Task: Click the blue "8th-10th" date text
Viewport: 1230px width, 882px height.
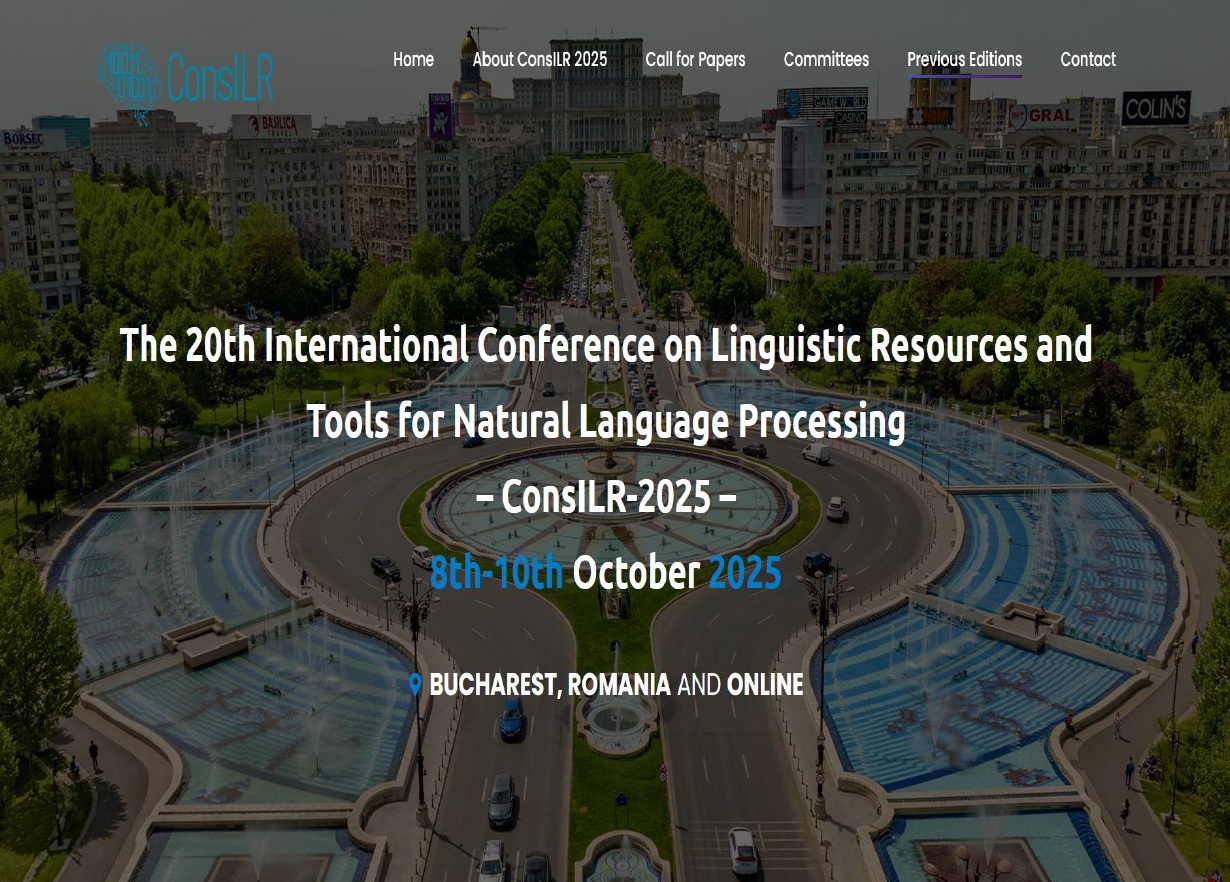Action: (496, 573)
